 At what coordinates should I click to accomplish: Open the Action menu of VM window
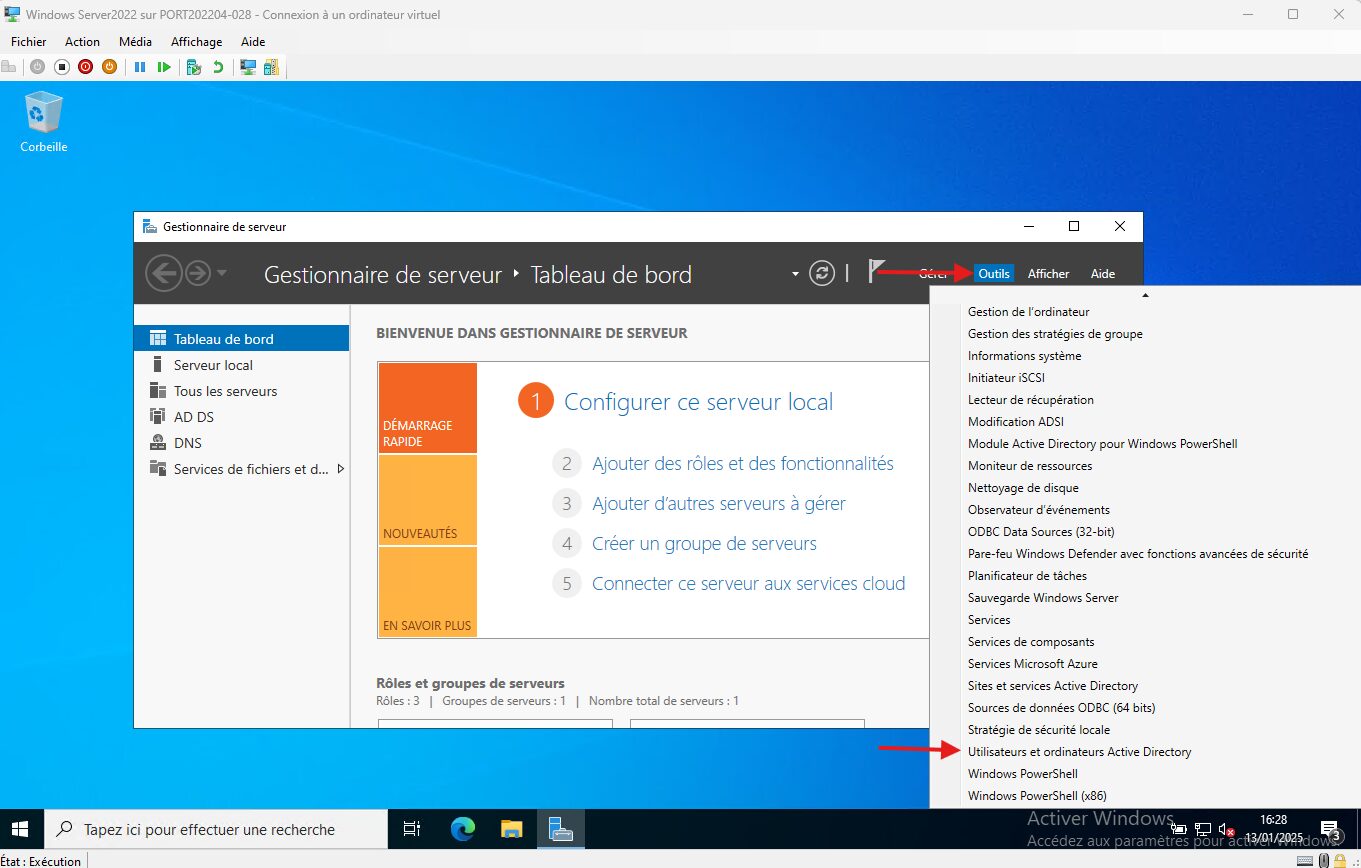pyautogui.click(x=82, y=42)
